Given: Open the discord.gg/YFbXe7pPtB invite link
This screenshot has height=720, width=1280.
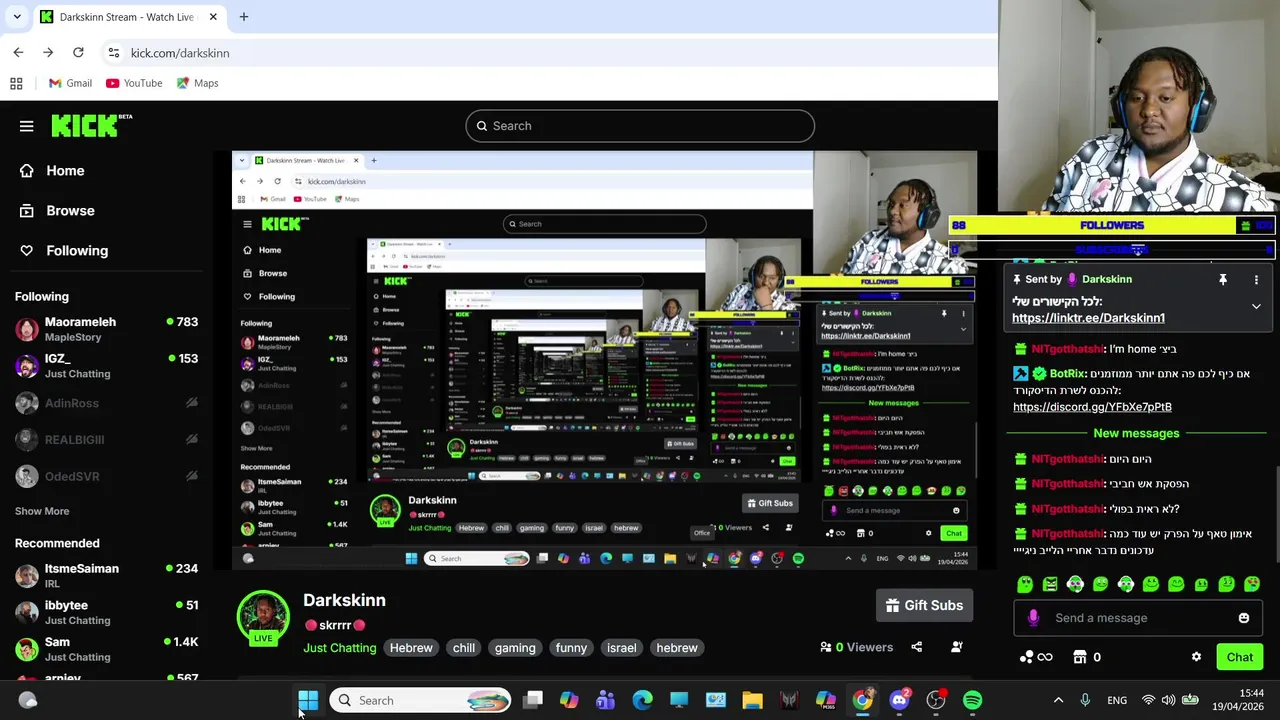Looking at the screenshot, I should [x=1092, y=407].
